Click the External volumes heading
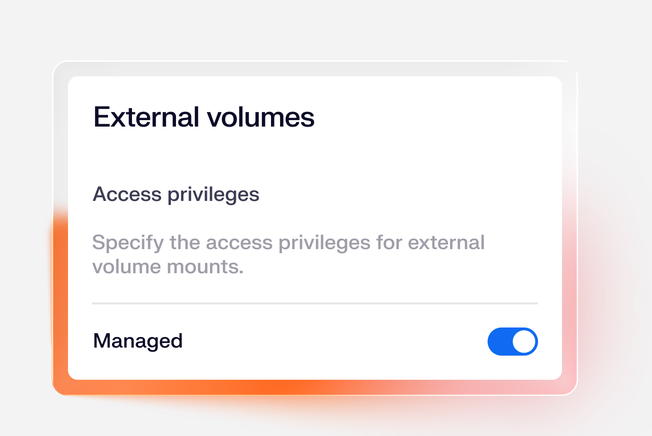652x436 pixels. [x=204, y=117]
